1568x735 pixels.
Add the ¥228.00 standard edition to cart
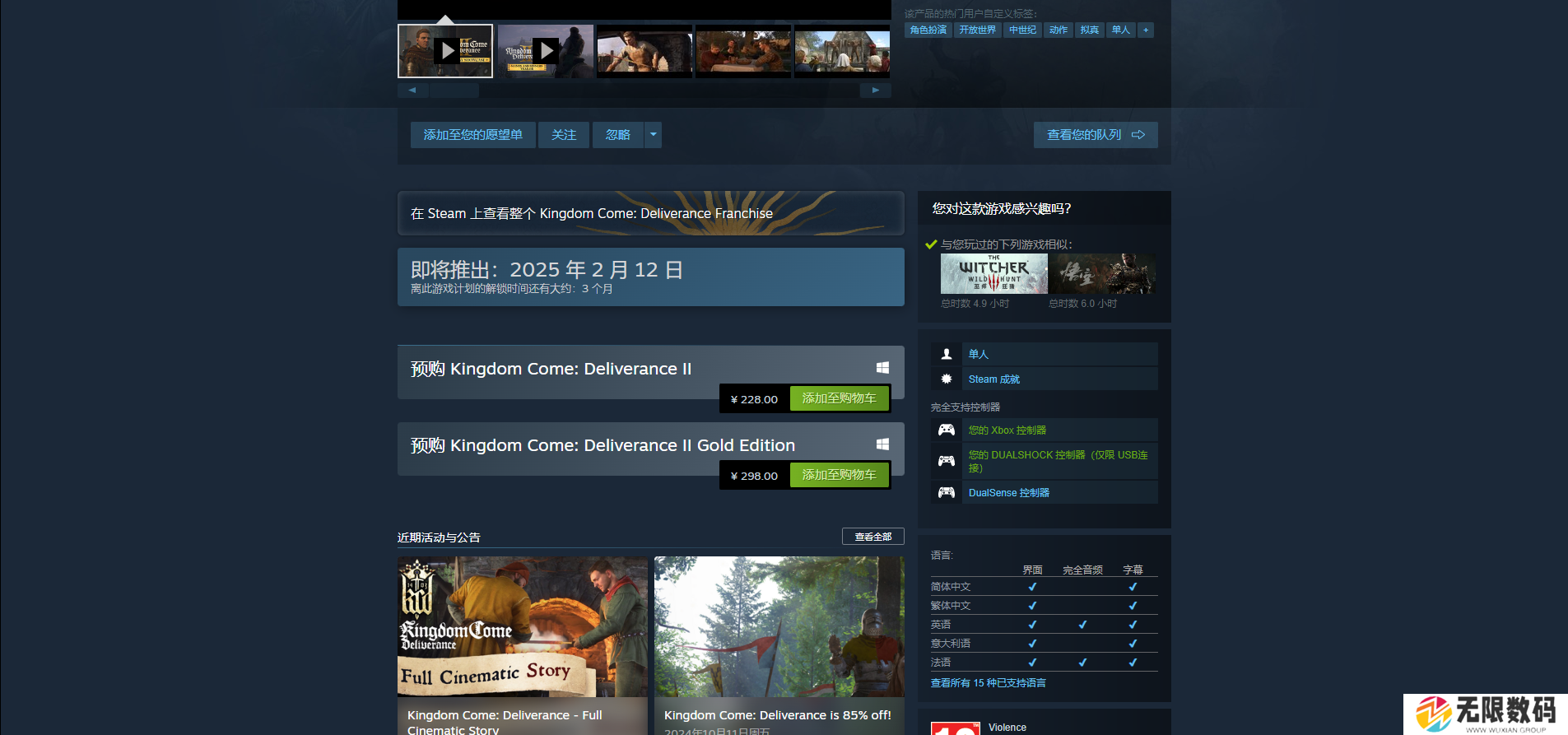coord(839,398)
